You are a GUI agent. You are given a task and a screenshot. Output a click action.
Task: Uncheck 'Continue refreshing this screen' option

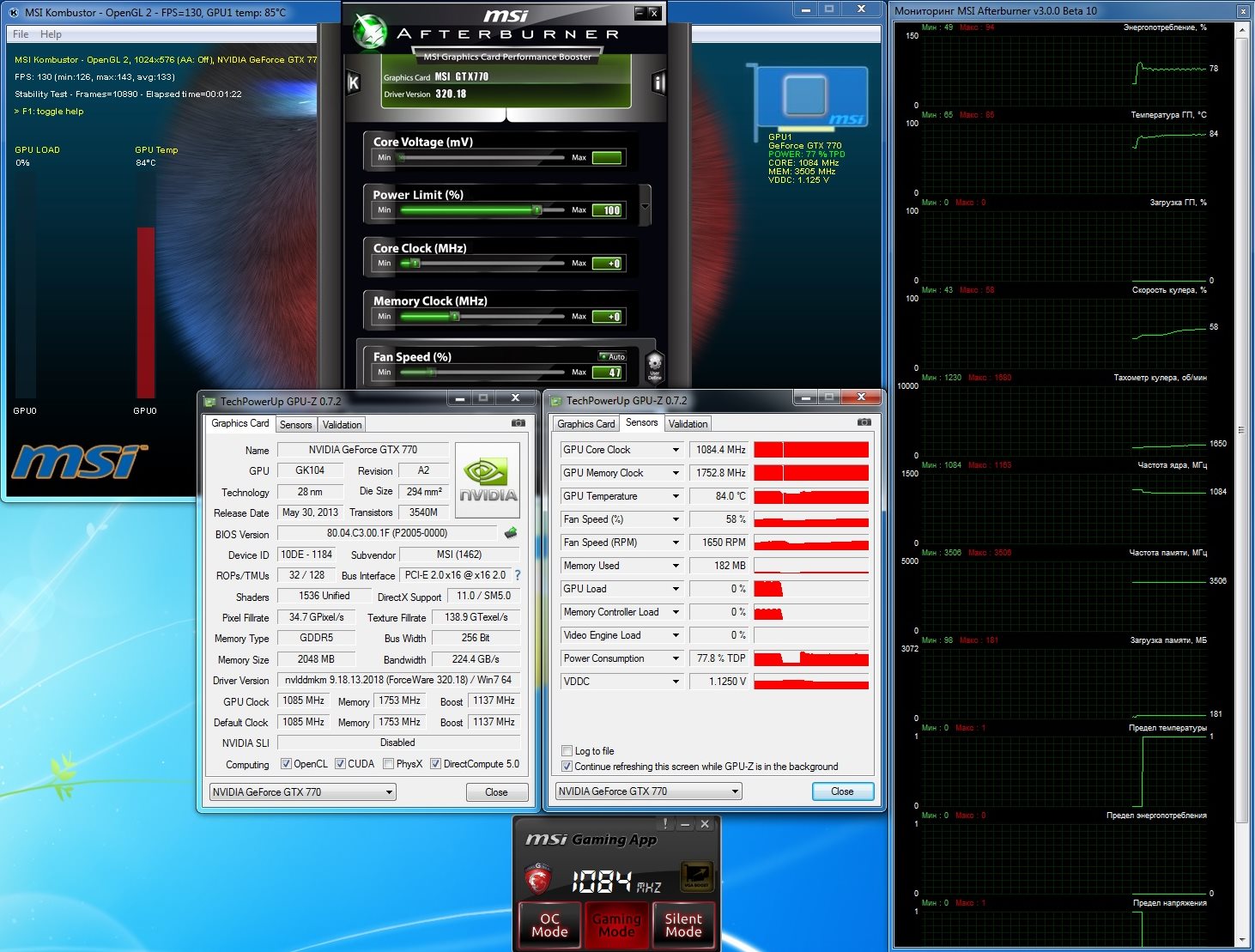[567, 767]
